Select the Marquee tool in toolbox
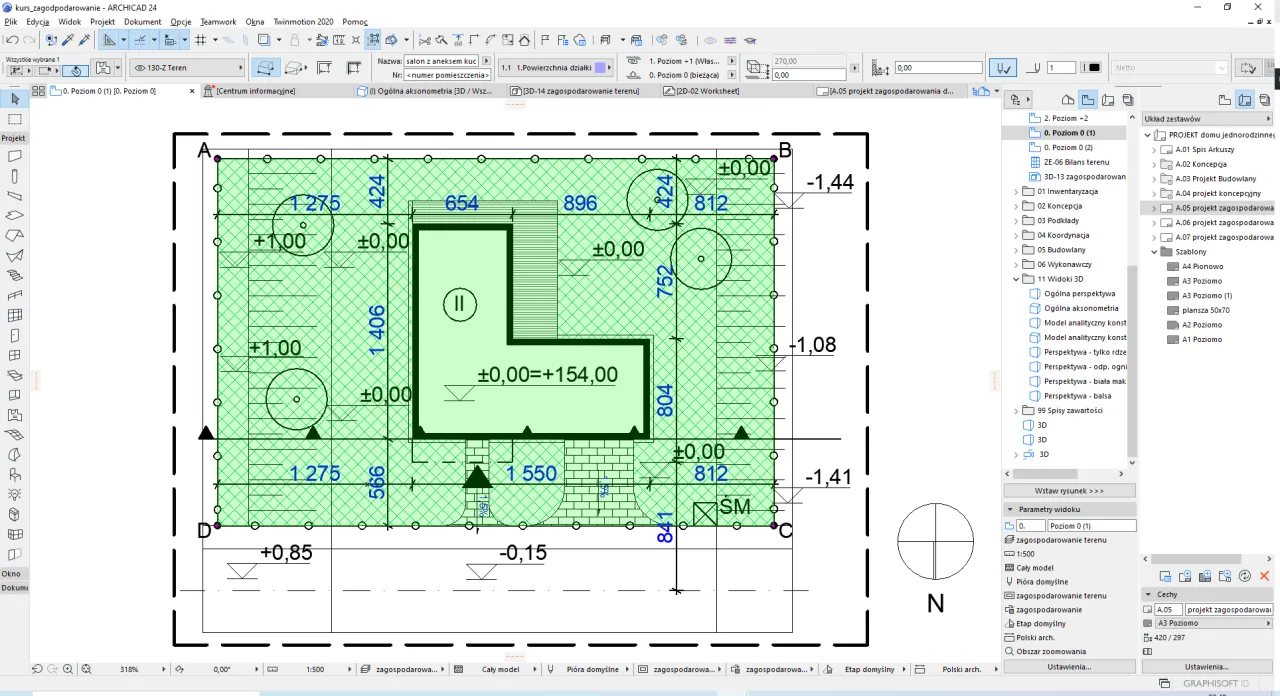This screenshot has width=1280, height=696. point(14,119)
